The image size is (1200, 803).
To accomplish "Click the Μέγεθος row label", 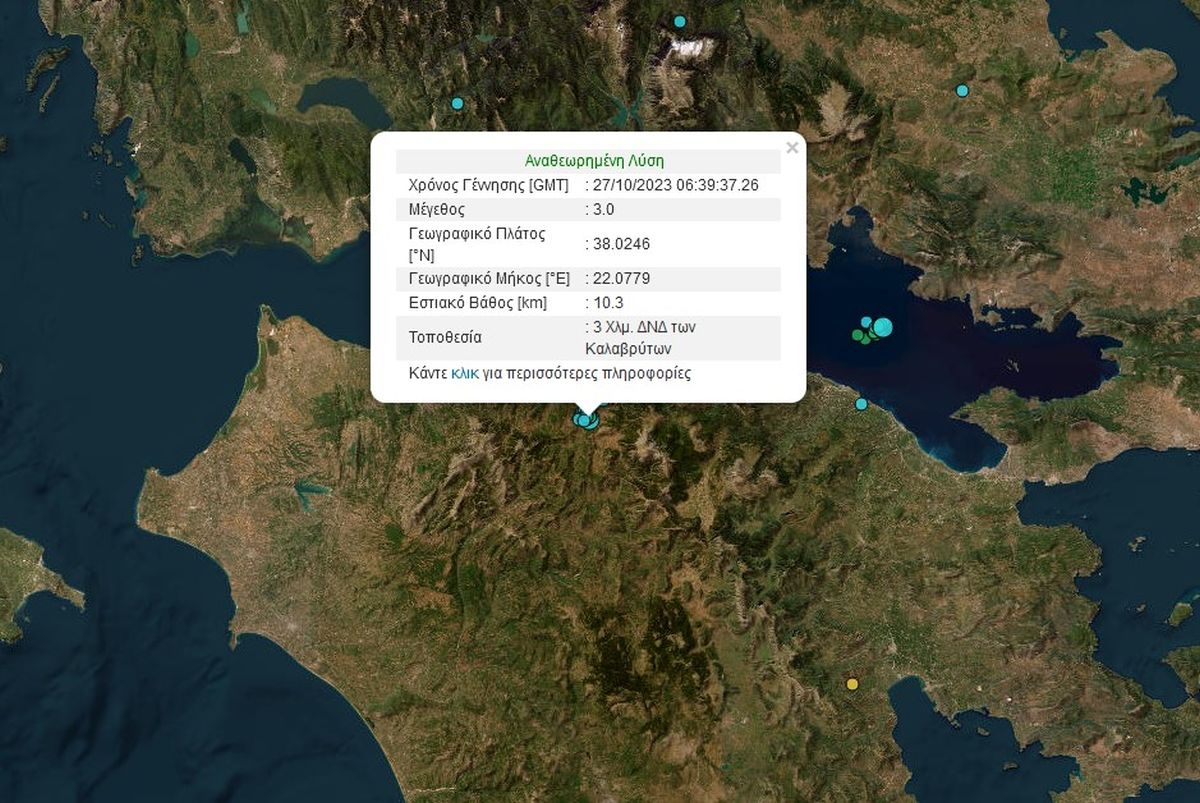I will (437, 210).
